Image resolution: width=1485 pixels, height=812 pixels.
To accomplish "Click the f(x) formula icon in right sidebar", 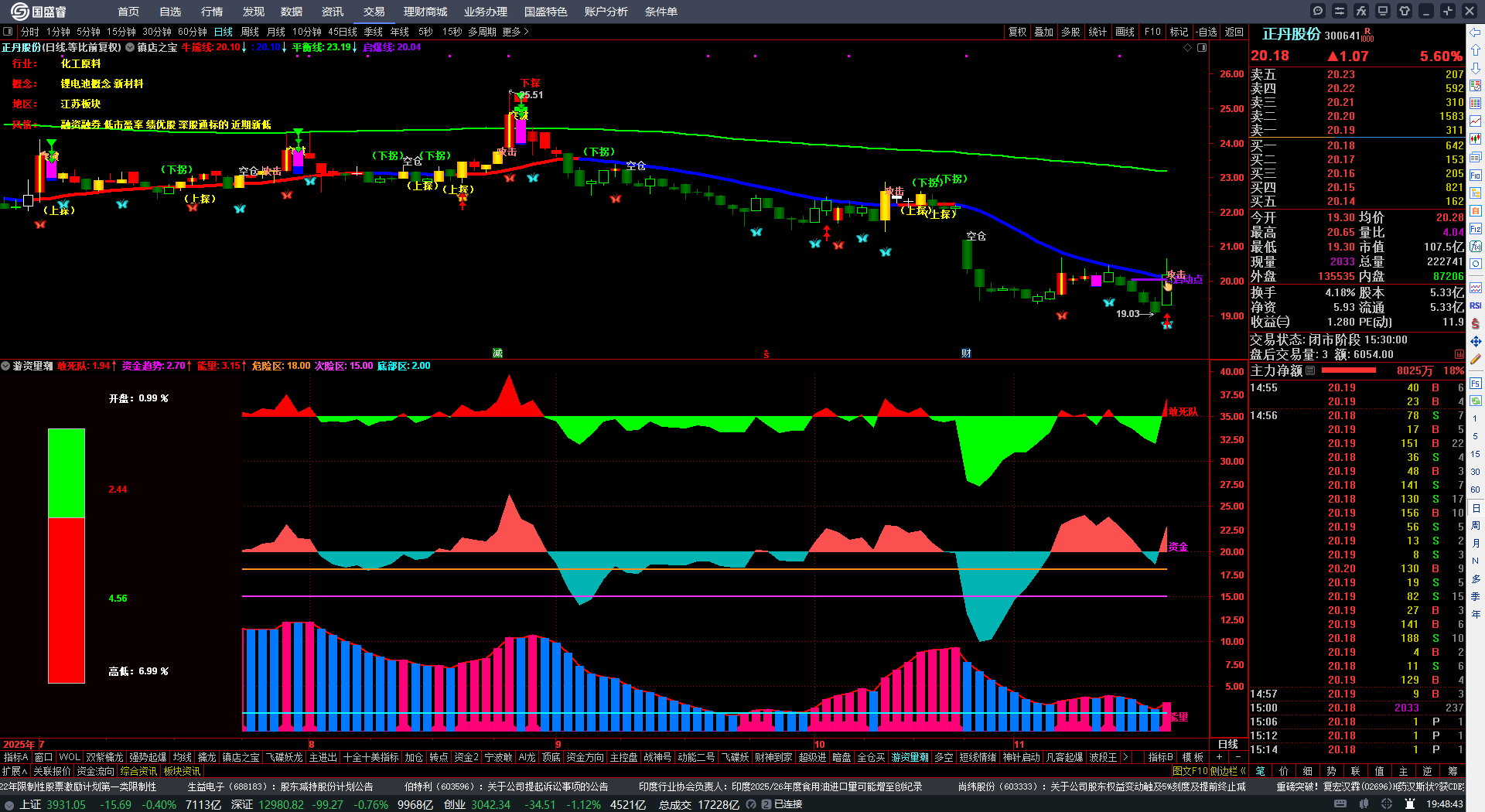I will click(x=1476, y=247).
